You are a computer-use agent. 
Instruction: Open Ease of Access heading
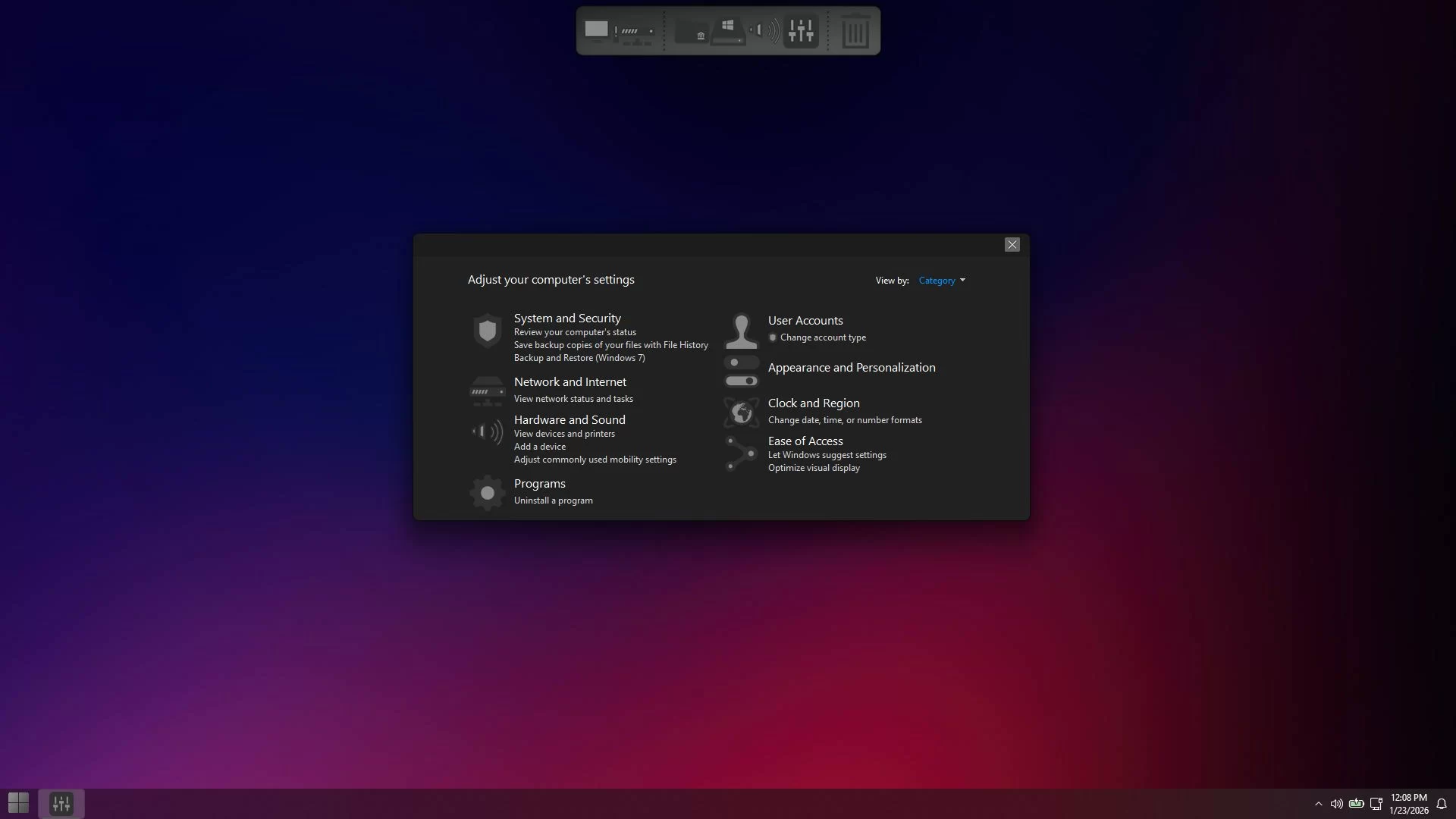click(805, 441)
